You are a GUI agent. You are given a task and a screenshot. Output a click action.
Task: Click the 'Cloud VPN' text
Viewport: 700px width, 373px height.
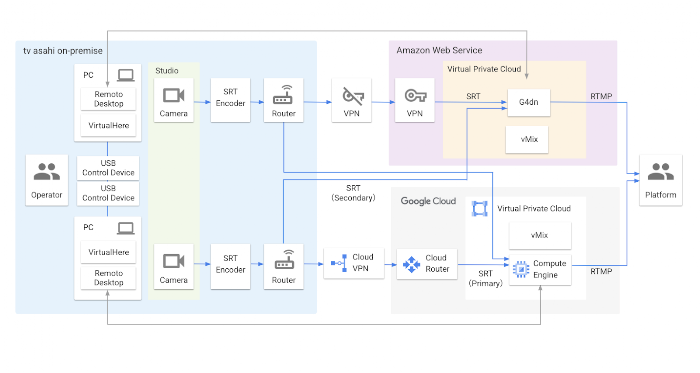[x=362, y=263]
